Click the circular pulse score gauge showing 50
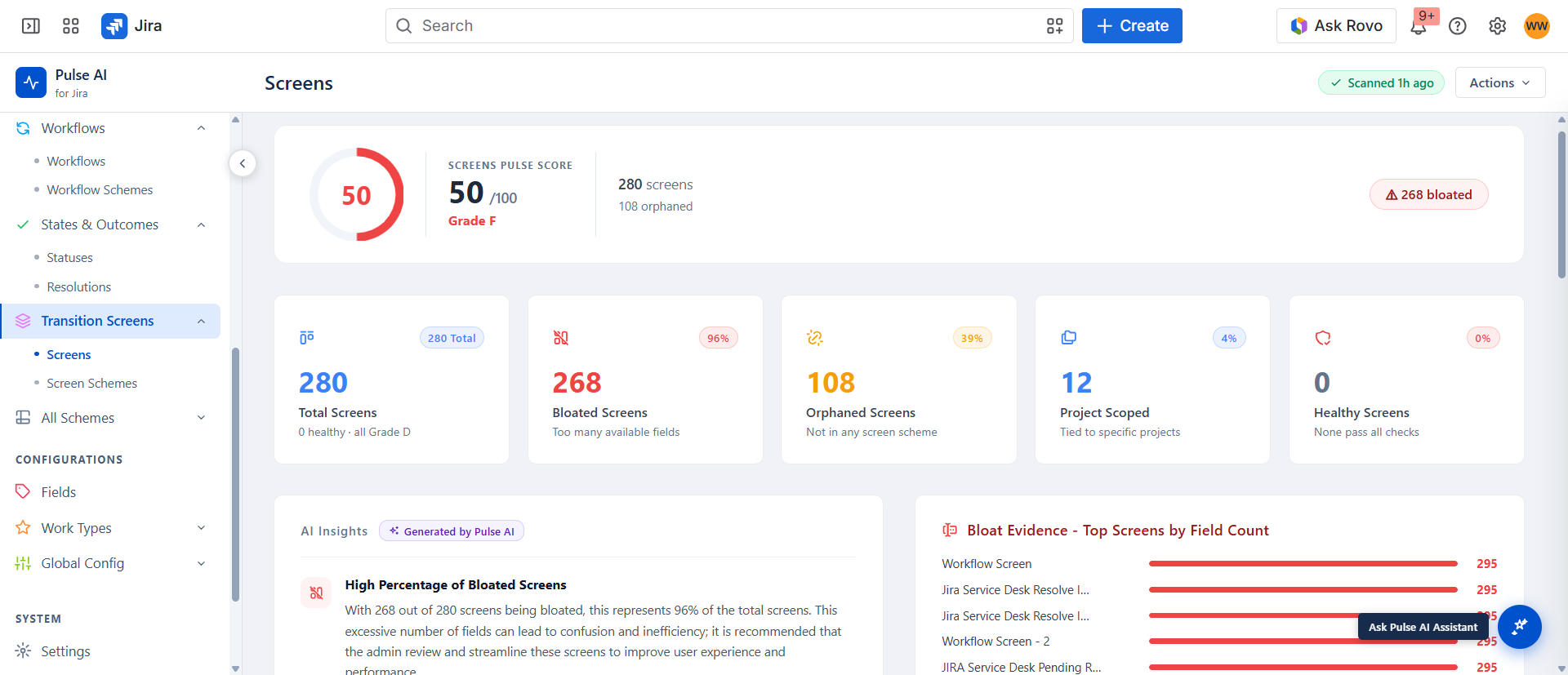Viewport: 1568px width, 675px height. point(356,194)
